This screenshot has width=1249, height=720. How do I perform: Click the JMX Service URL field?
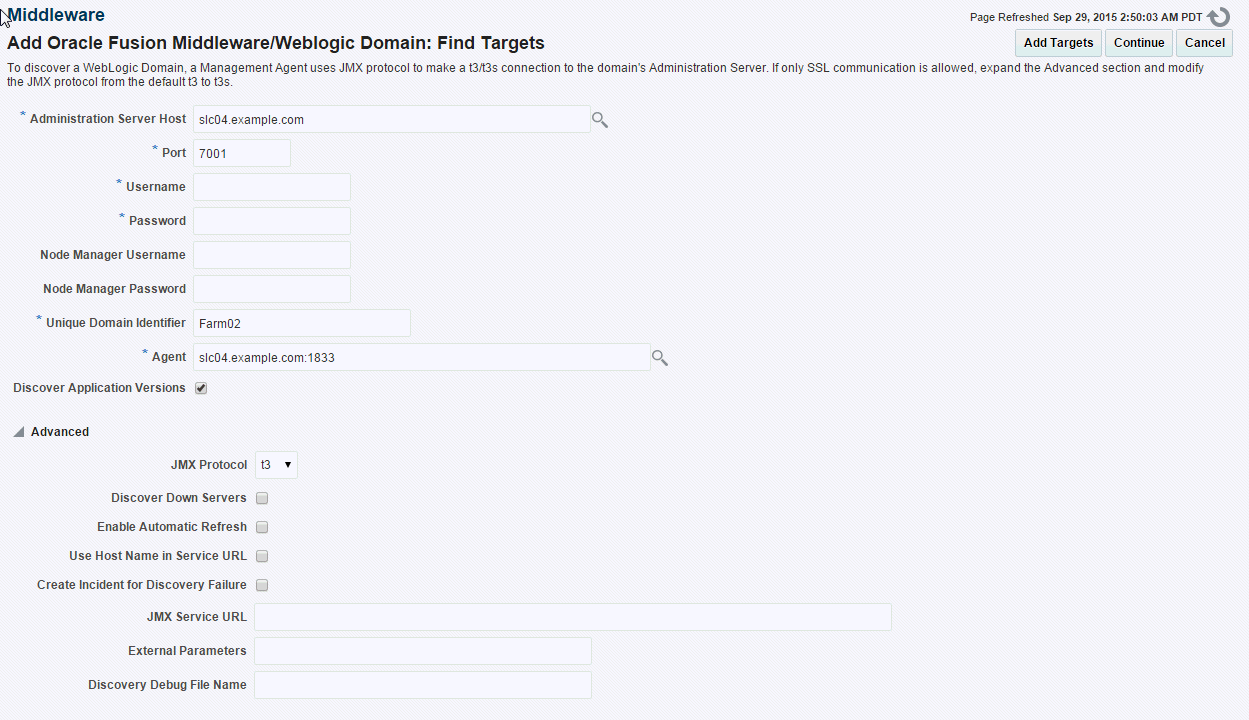573,617
